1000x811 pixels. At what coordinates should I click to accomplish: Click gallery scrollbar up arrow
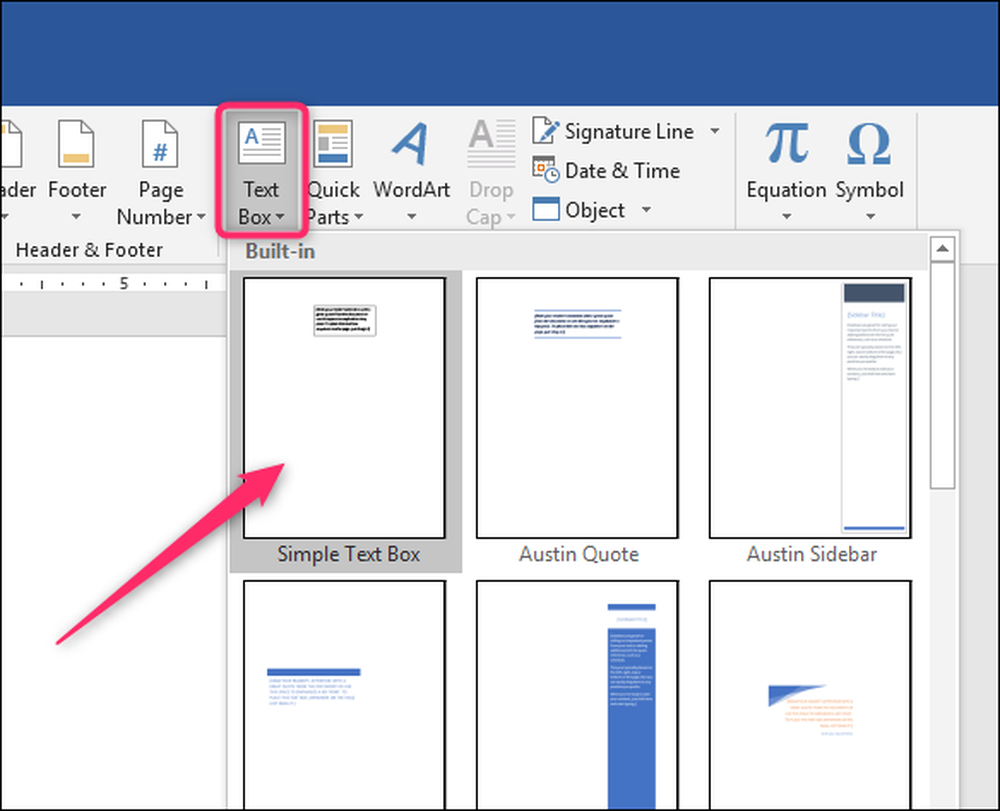(x=942, y=249)
